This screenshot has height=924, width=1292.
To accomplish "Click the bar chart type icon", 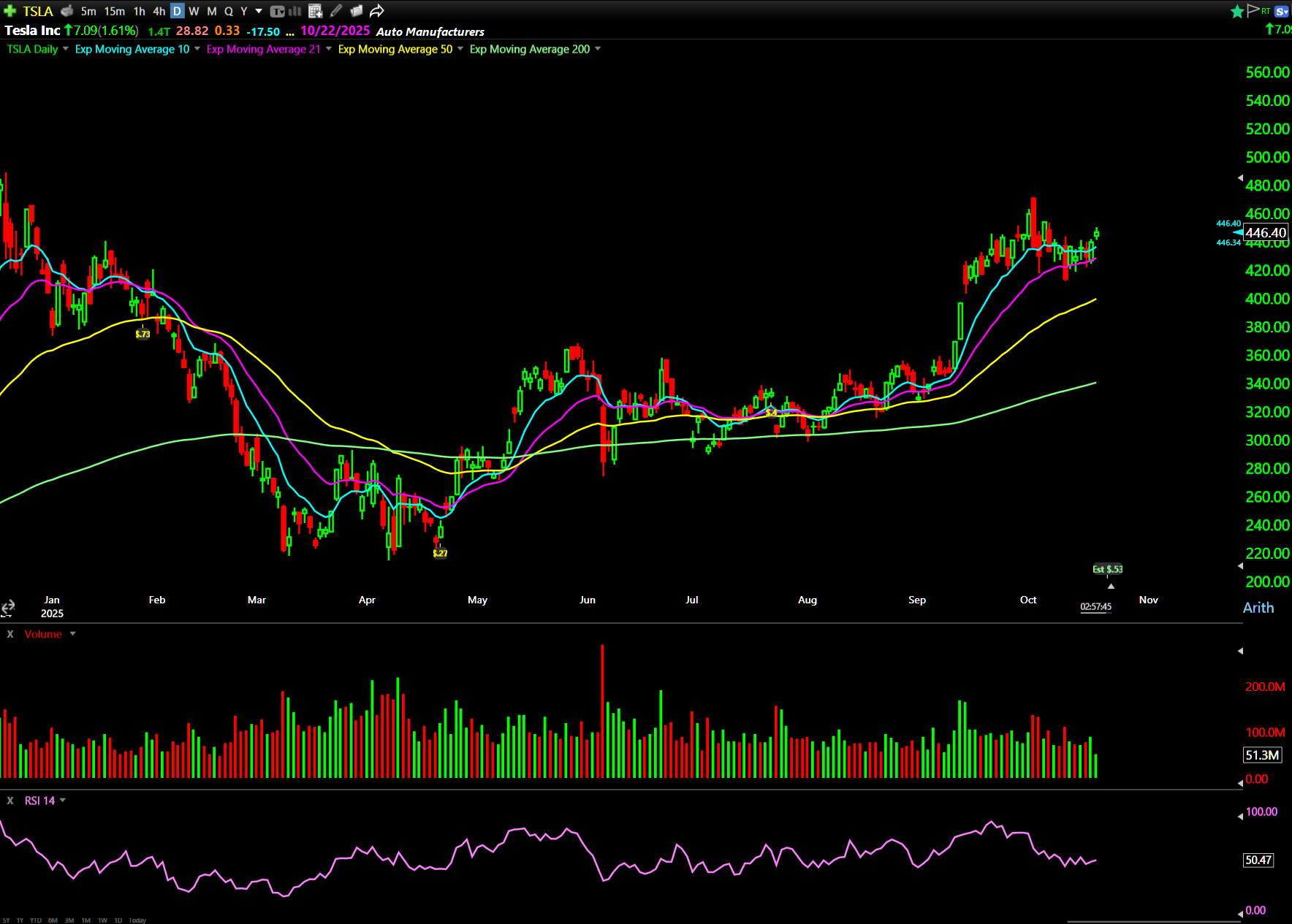I will [294, 11].
